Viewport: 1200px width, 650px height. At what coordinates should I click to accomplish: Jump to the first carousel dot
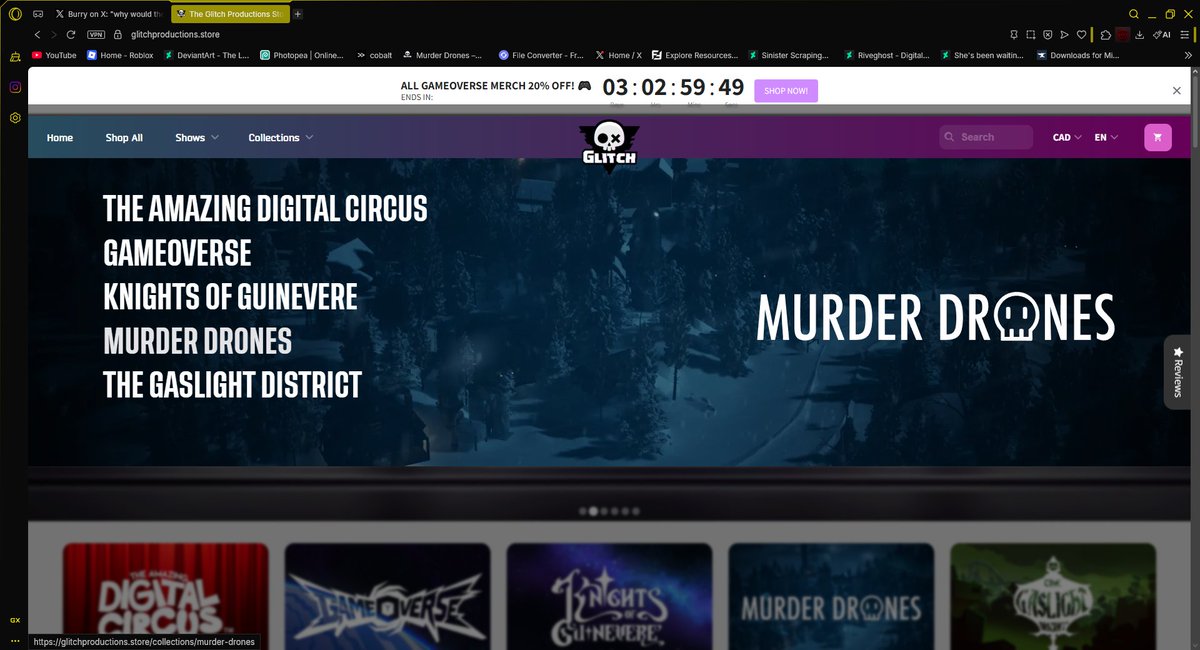[582, 511]
